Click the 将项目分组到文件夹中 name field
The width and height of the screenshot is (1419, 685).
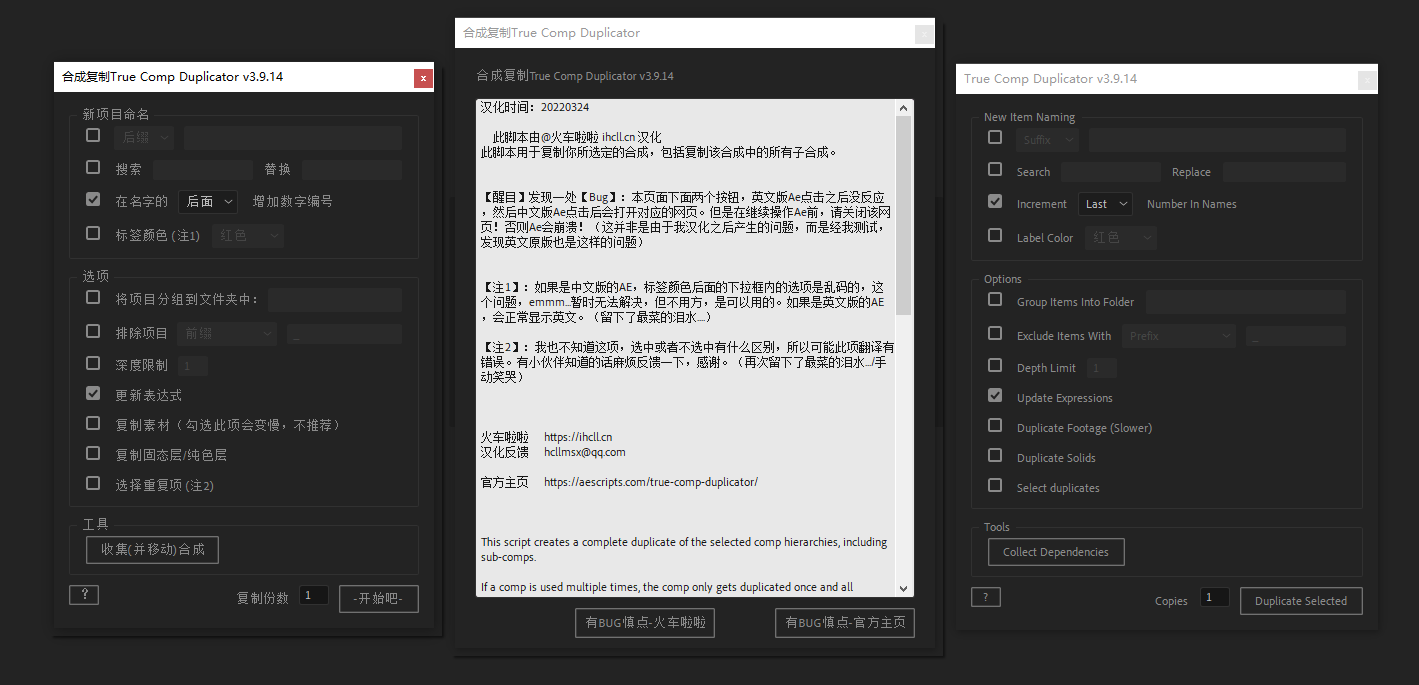pyautogui.click(x=335, y=299)
